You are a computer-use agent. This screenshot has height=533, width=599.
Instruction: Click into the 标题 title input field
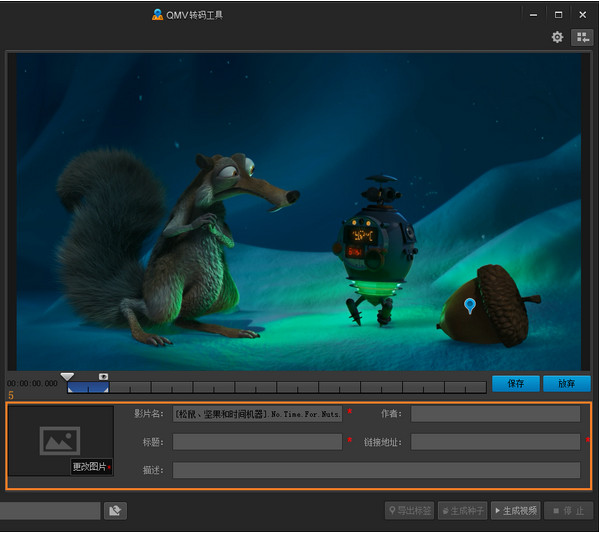coord(257,442)
